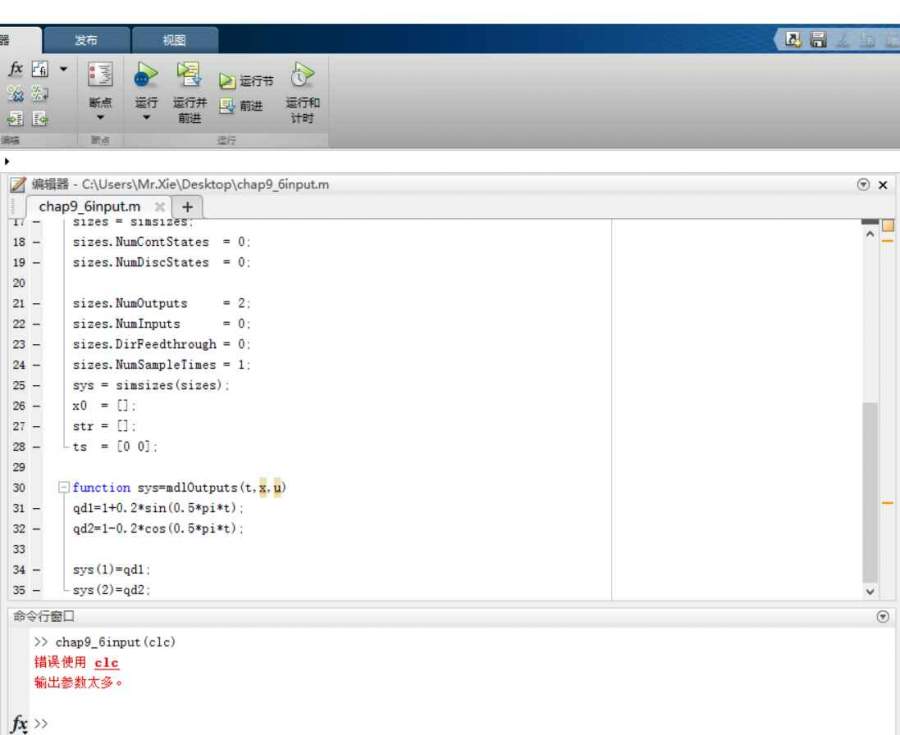The height and width of the screenshot is (735, 900).
Task: Click 'sizes.NumOutputs' on line 21
Action: 130,304
